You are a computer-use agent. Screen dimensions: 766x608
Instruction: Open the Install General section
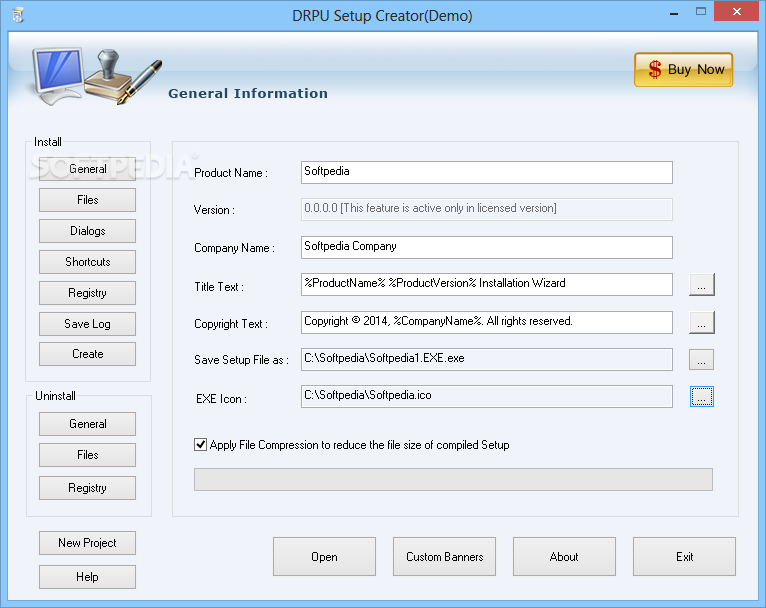tap(87, 169)
